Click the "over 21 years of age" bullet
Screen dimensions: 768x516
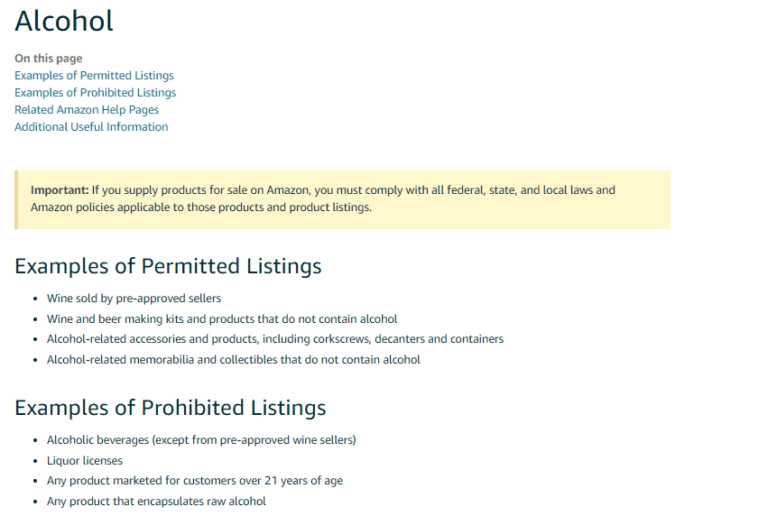pyautogui.click(x=195, y=480)
